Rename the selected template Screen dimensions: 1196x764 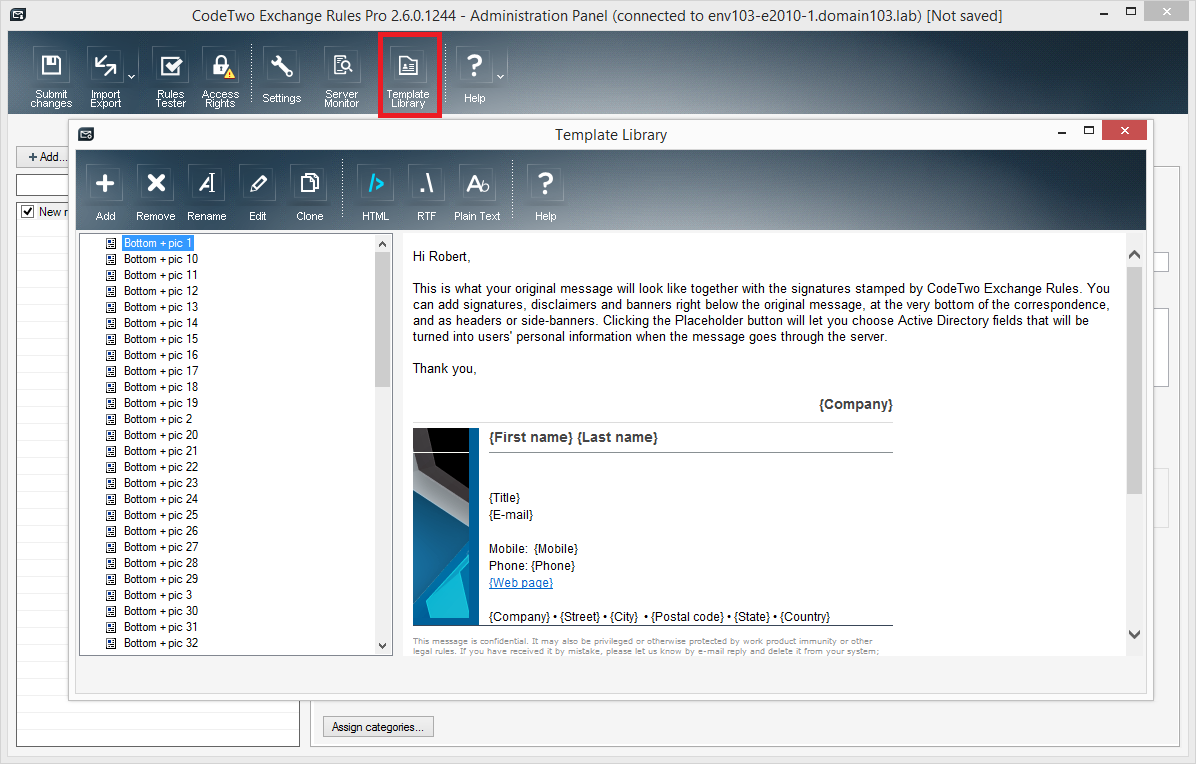click(x=207, y=194)
